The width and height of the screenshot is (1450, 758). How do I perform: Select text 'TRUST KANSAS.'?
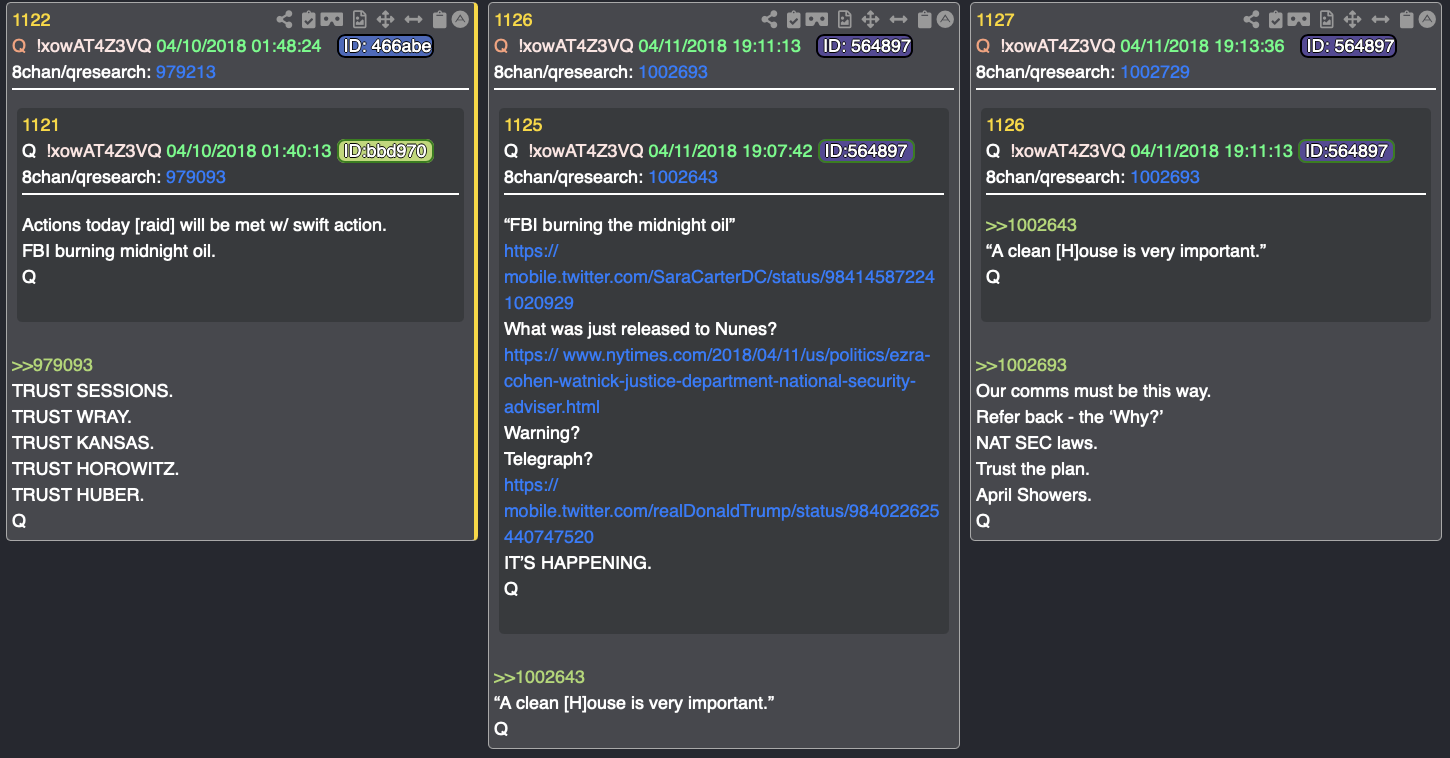83,443
